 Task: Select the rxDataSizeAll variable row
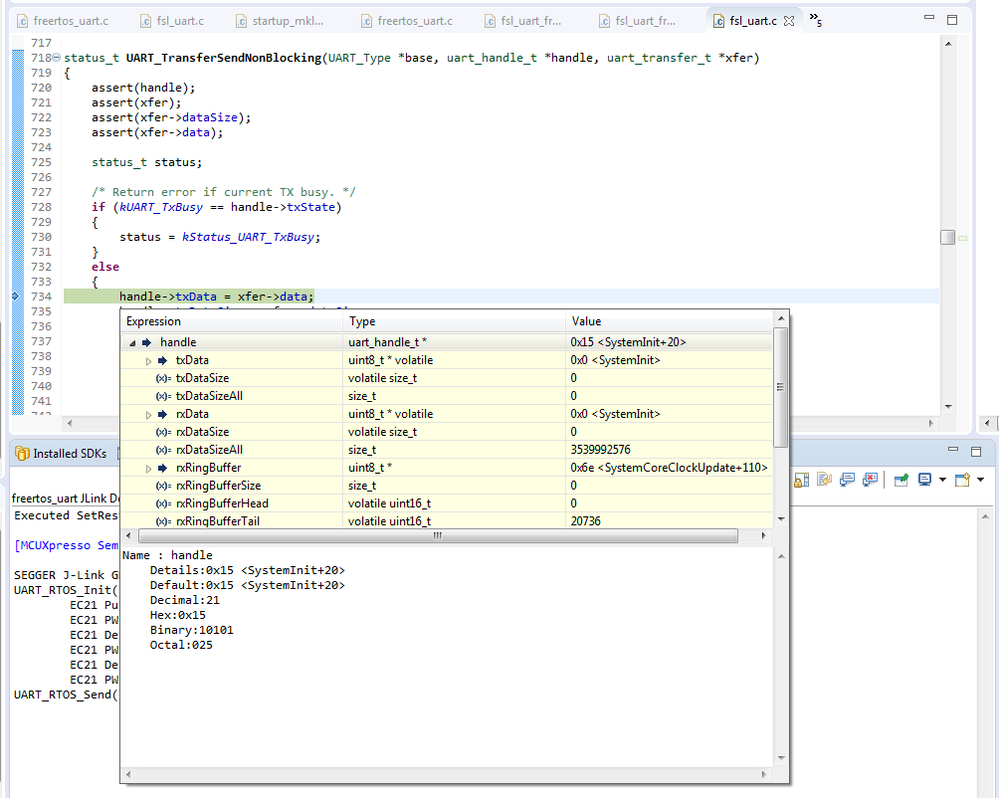tap(209, 450)
